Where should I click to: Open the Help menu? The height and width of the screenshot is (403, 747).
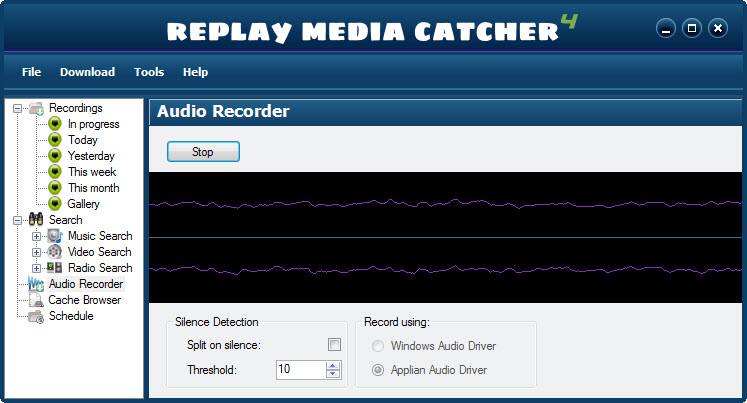(x=195, y=72)
